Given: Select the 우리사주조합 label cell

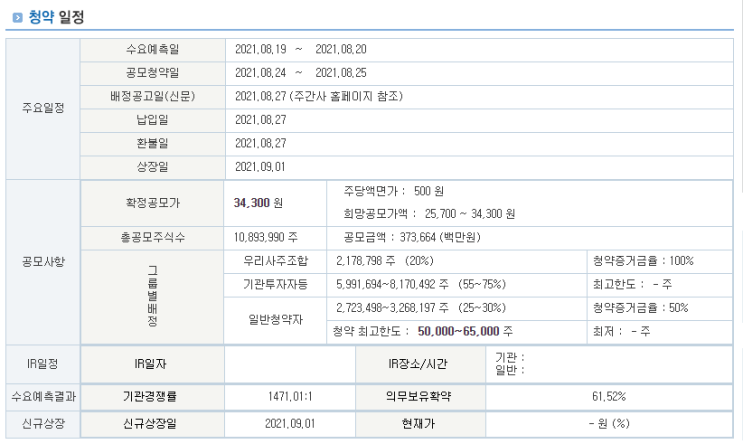Looking at the screenshot, I should tap(275, 261).
